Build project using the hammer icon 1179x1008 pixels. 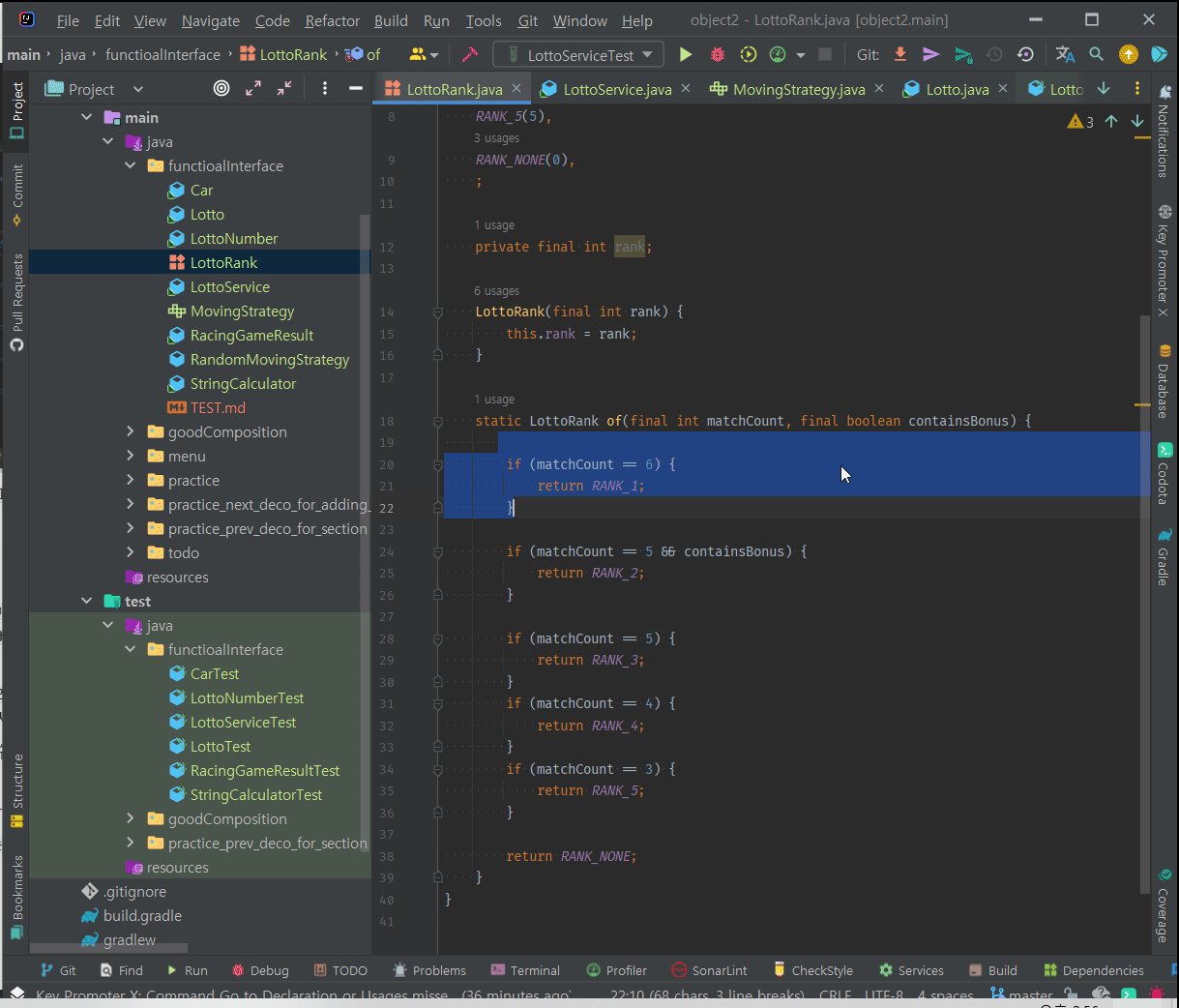click(470, 55)
